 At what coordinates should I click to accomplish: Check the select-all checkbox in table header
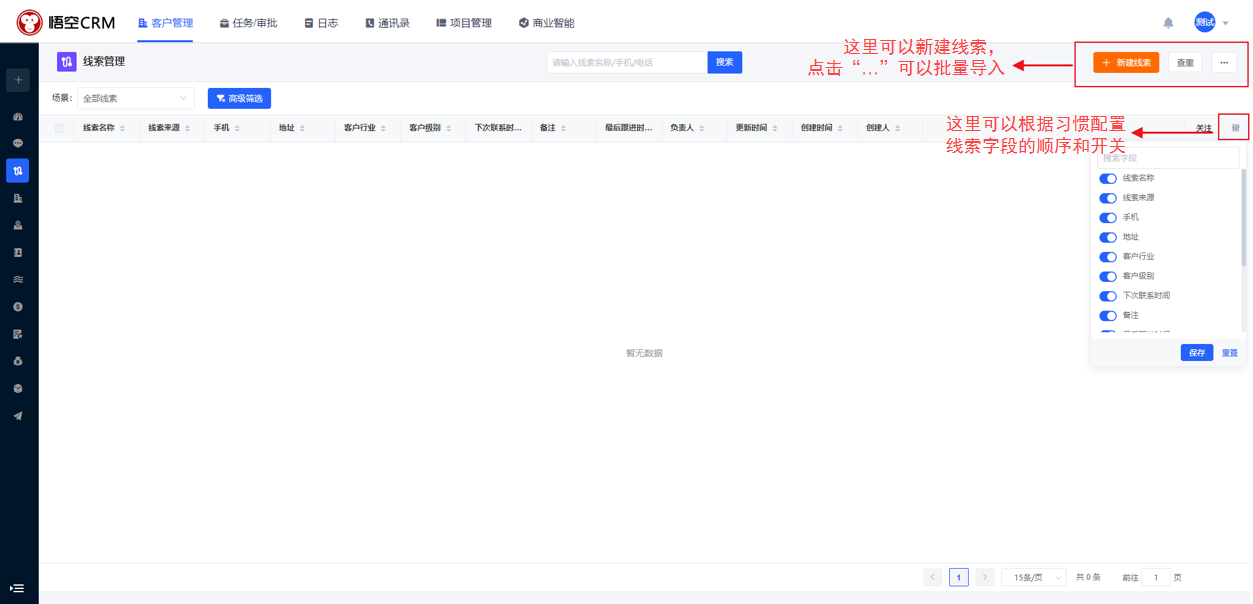(60, 128)
